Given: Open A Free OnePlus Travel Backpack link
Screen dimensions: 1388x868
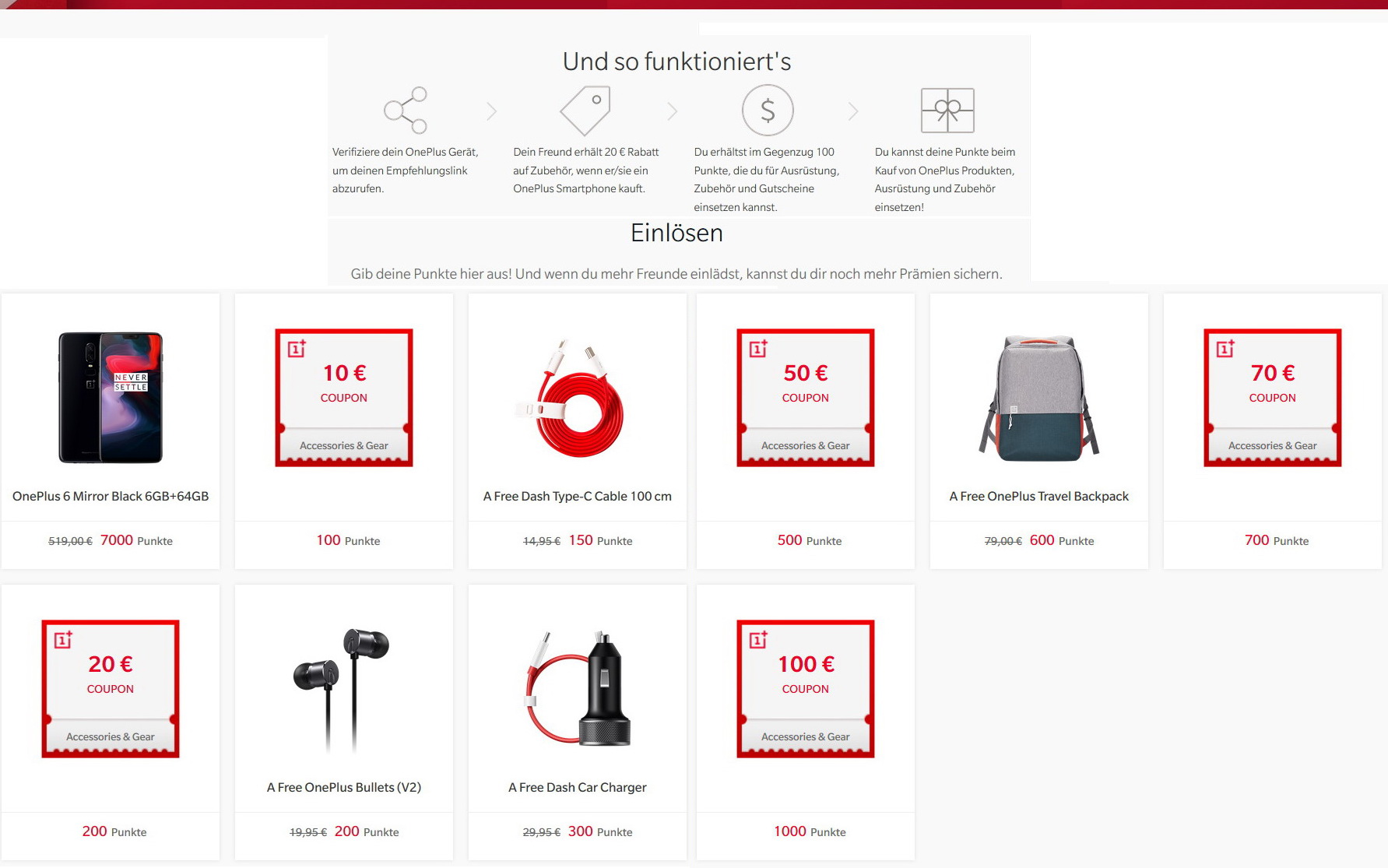Looking at the screenshot, I should tap(1039, 497).
